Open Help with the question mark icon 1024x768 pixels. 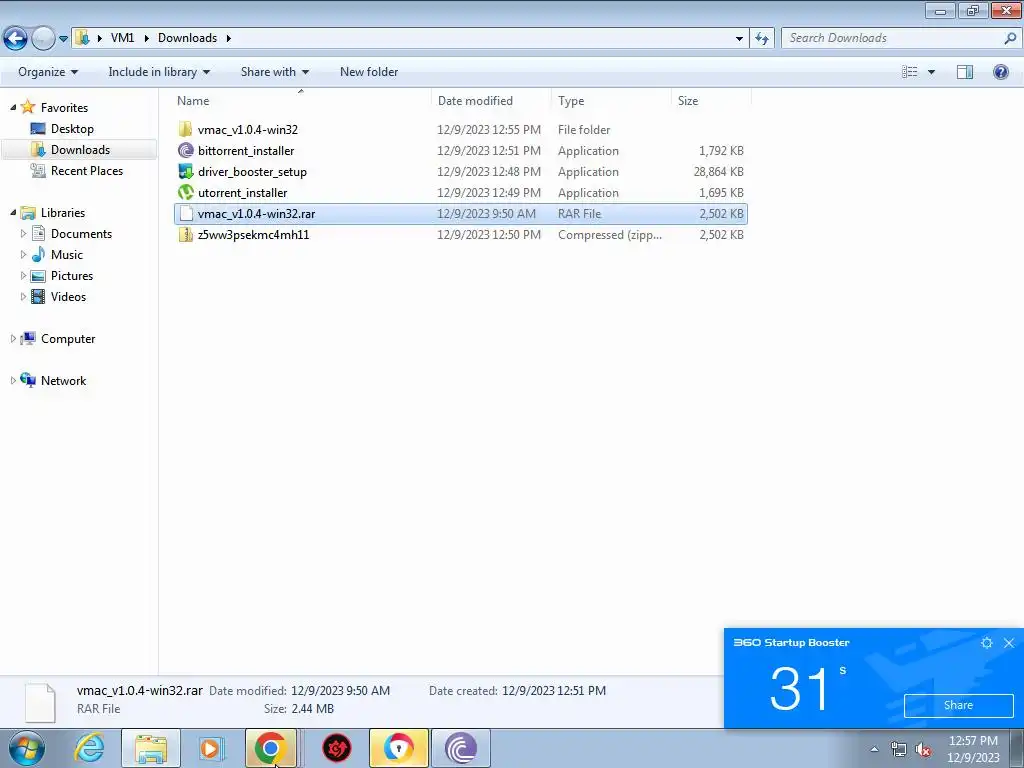(x=1000, y=72)
